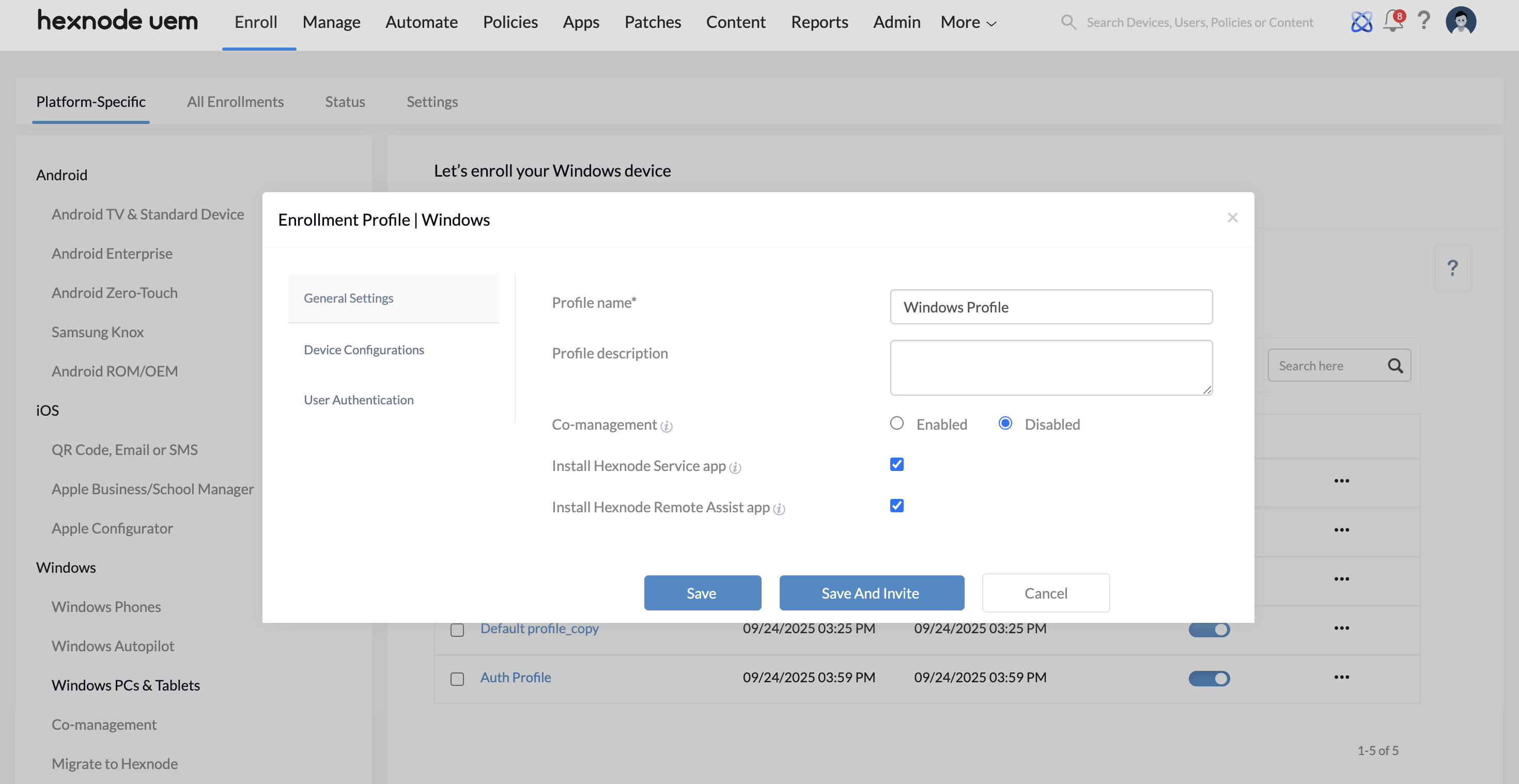Open the three-dots menu for Default profile_copy row
Screen dimensions: 1519x784
coord(1341,628)
